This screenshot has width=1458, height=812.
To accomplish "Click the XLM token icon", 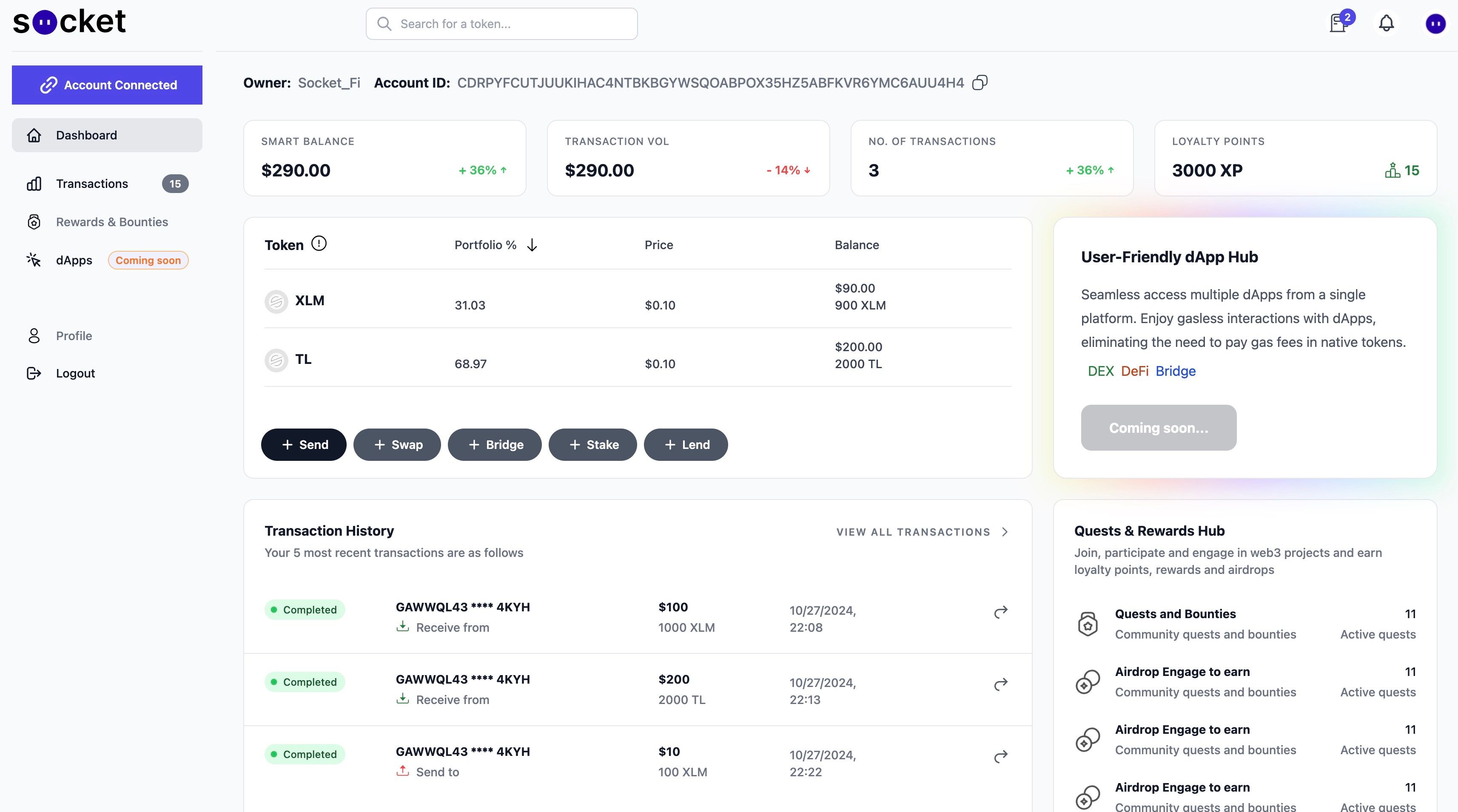I will [276, 301].
